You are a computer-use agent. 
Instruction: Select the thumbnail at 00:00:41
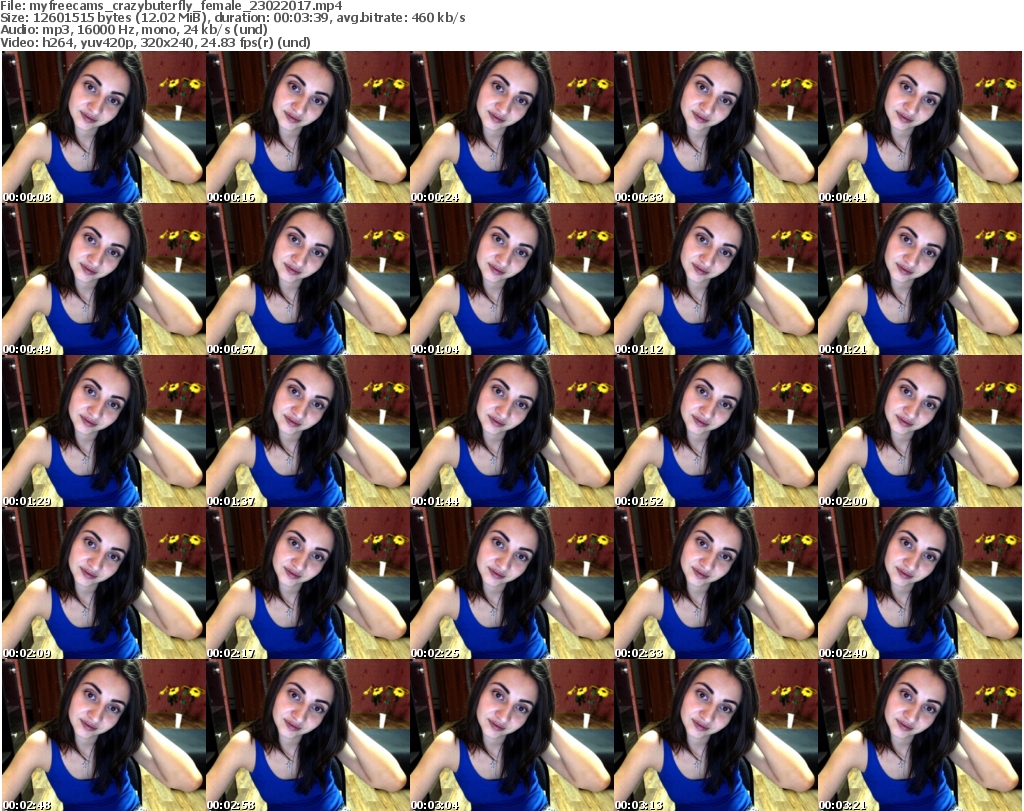point(920,127)
